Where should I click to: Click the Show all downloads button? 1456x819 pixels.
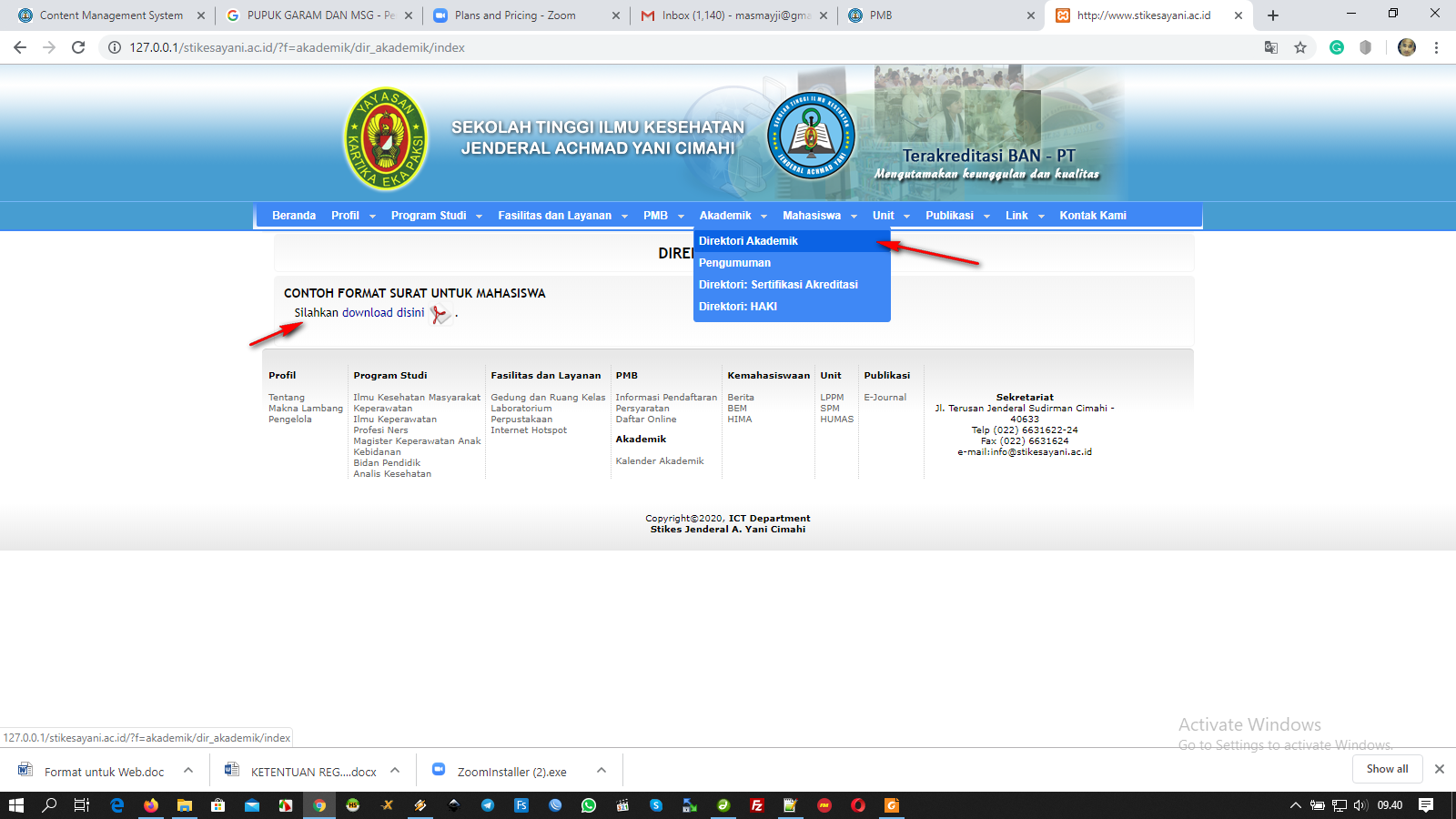coord(1387,769)
